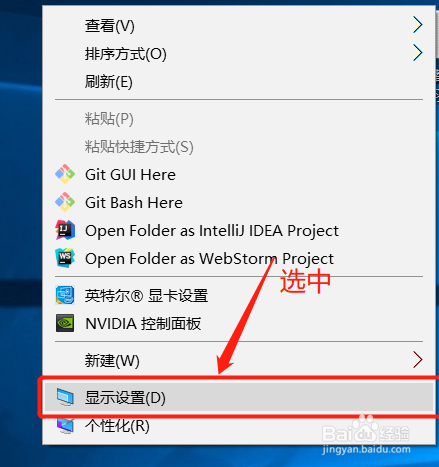The height and width of the screenshot is (467, 439).
Task: Choose Open Folder as IntelliJ IDEA Project
Action: pyautogui.click(x=239, y=230)
